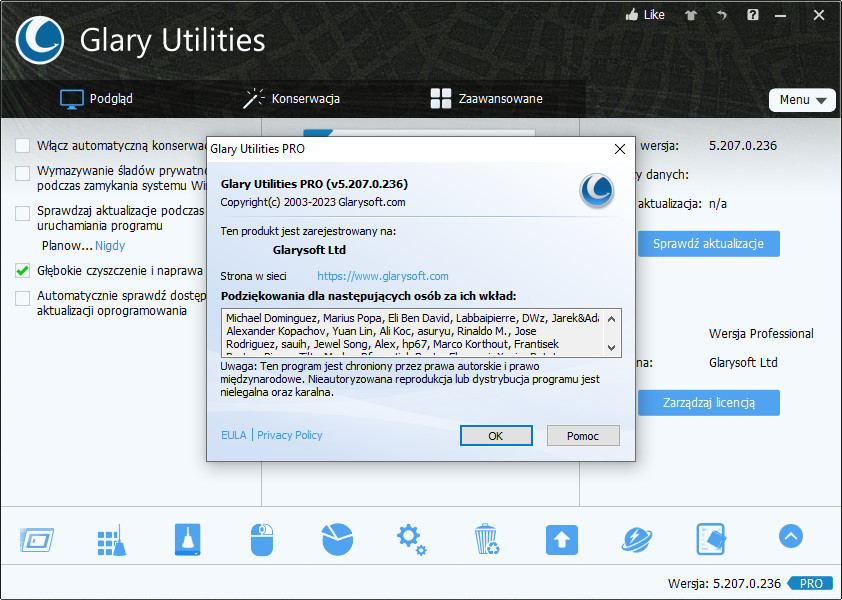The height and width of the screenshot is (600, 842).
Task: Click the four-squares icon beside Zaawansowane
Action: 441,99
